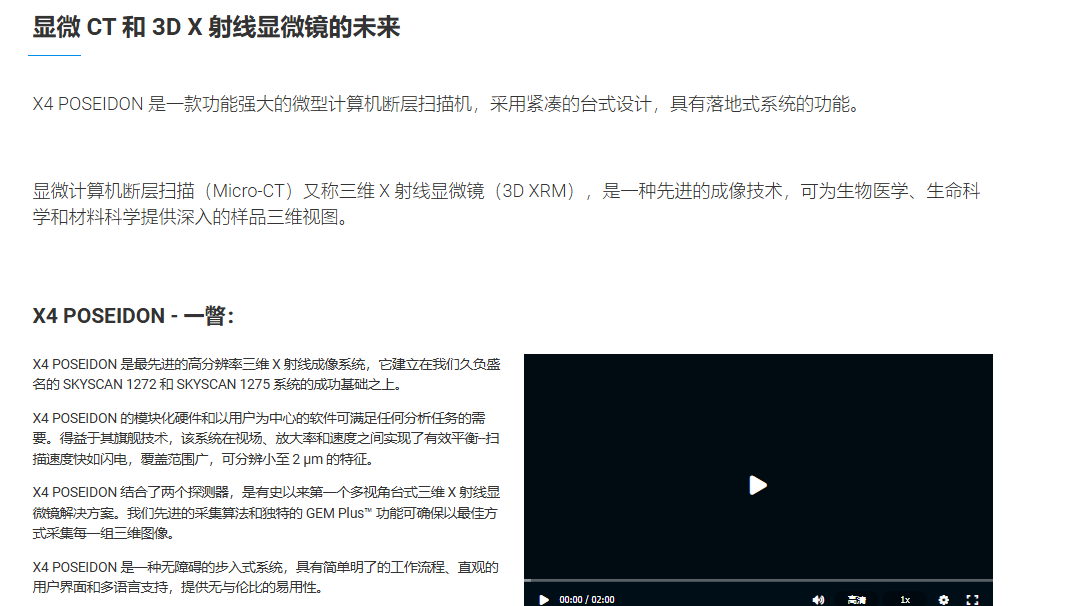Screen dimensions: 1079x606
Task: Mute the video with the speaker icon
Action: pyautogui.click(x=818, y=600)
